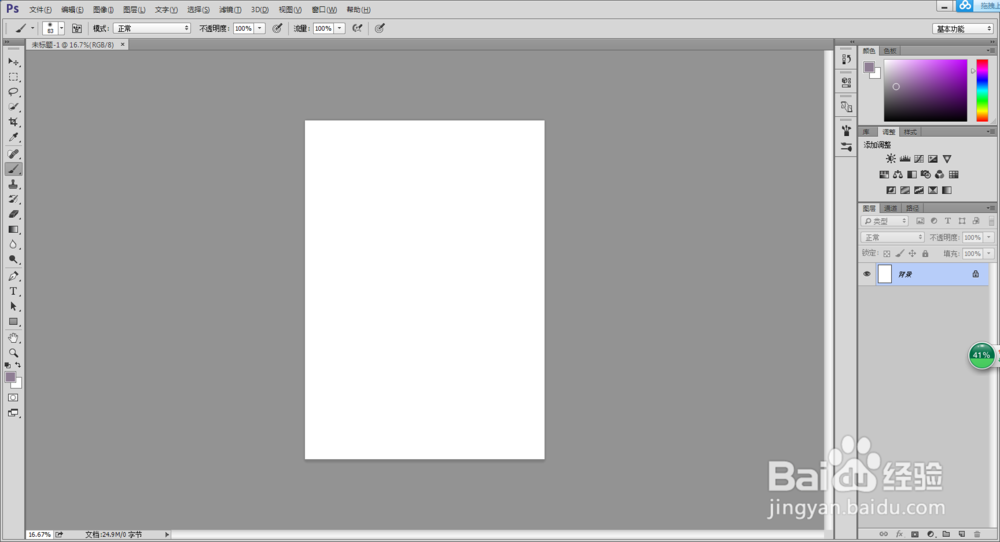Toggle lock all for layer
This screenshot has width=1000, height=542.
coord(925,254)
